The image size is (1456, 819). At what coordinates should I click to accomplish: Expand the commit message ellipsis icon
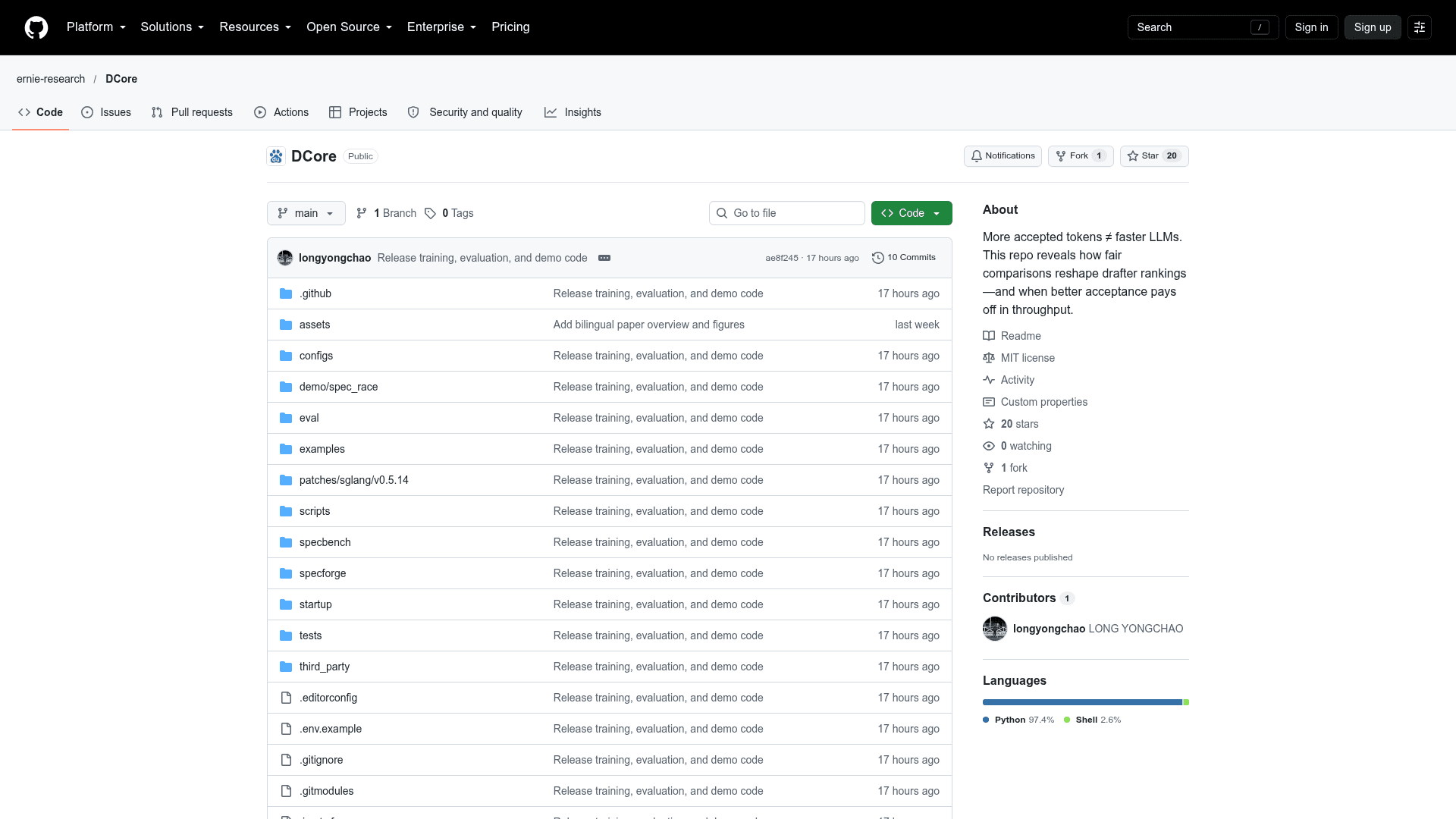tap(604, 258)
